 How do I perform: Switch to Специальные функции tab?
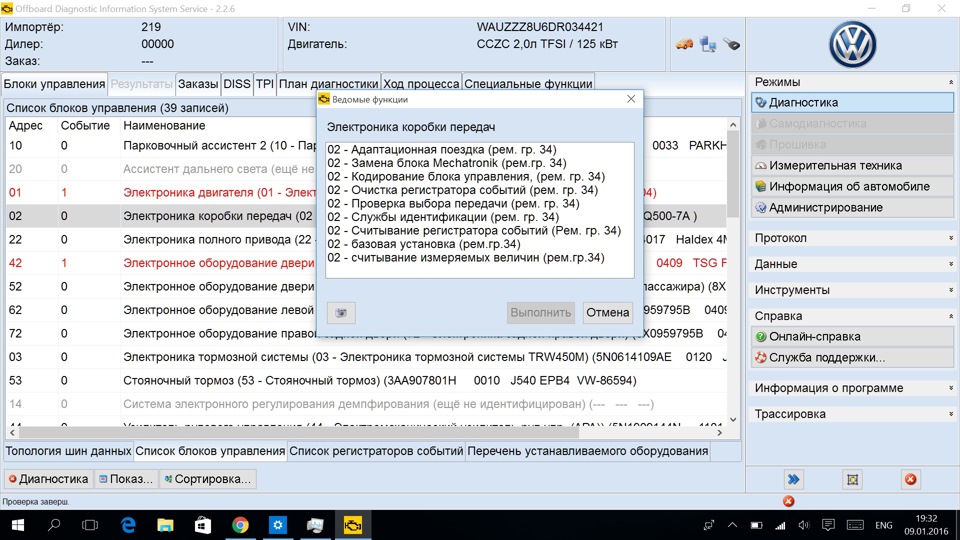click(528, 84)
